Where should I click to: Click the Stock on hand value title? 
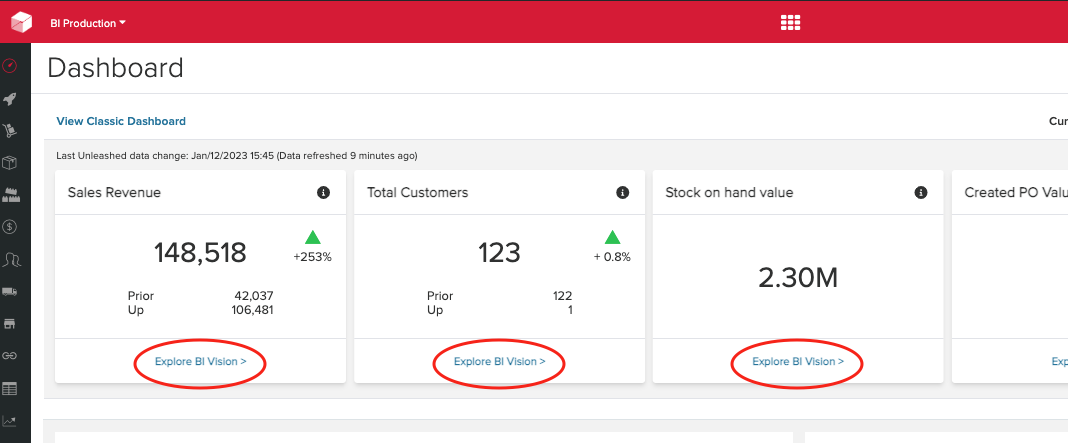(x=729, y=193)
